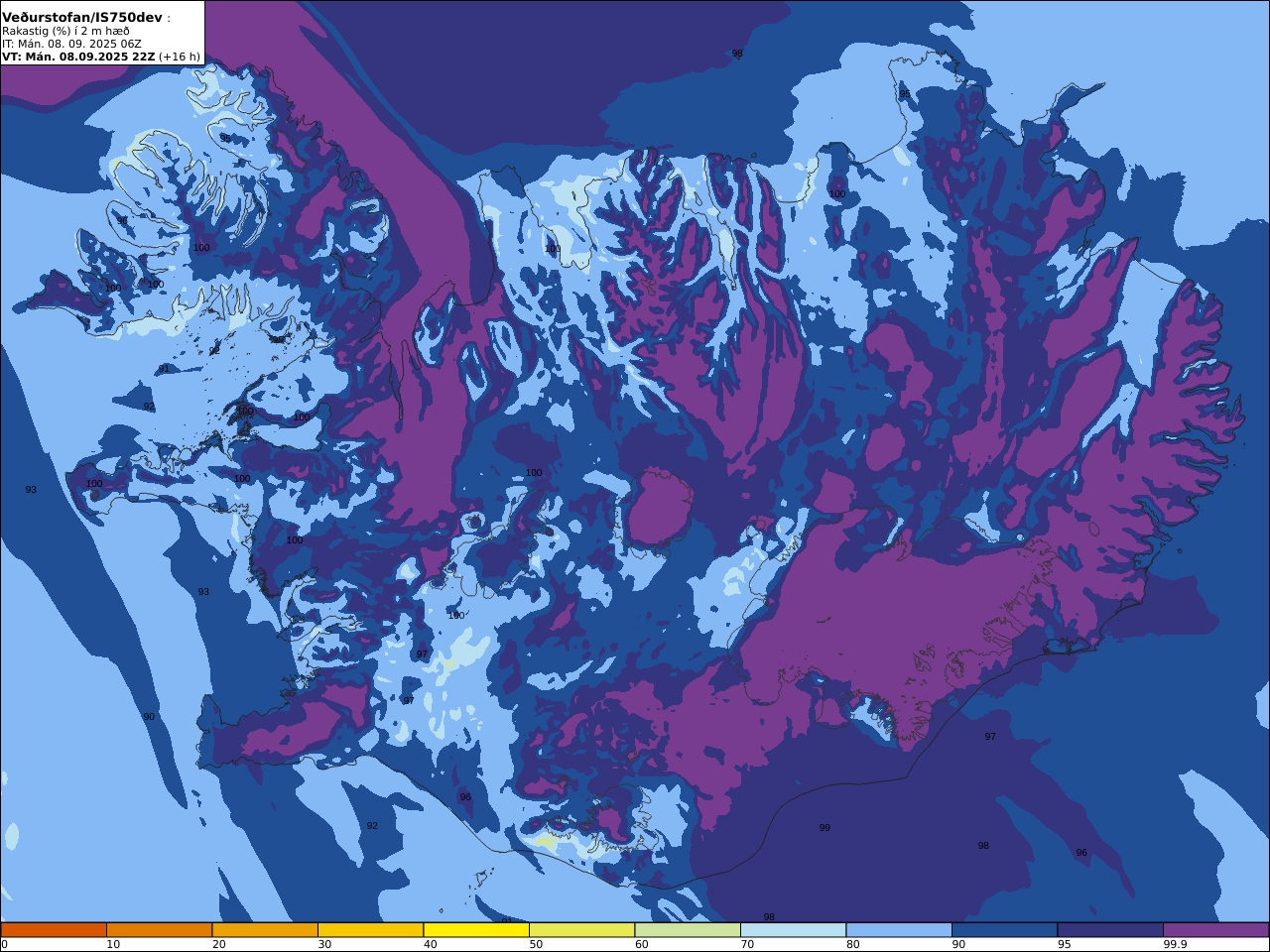
Task: Click the "99" humidity value on the map
Action: 825,828
